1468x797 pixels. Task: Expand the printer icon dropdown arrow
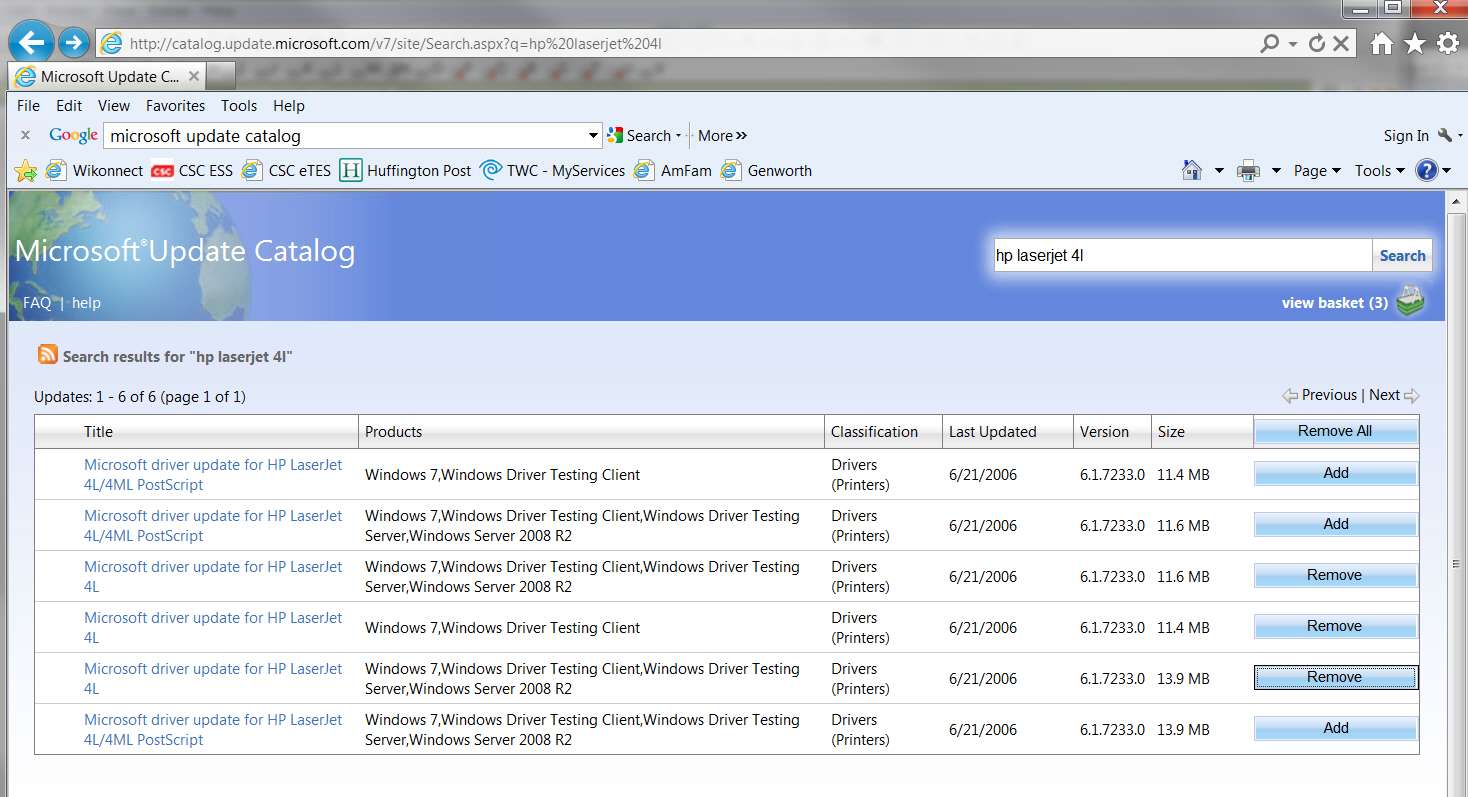tap(1276, 171)
